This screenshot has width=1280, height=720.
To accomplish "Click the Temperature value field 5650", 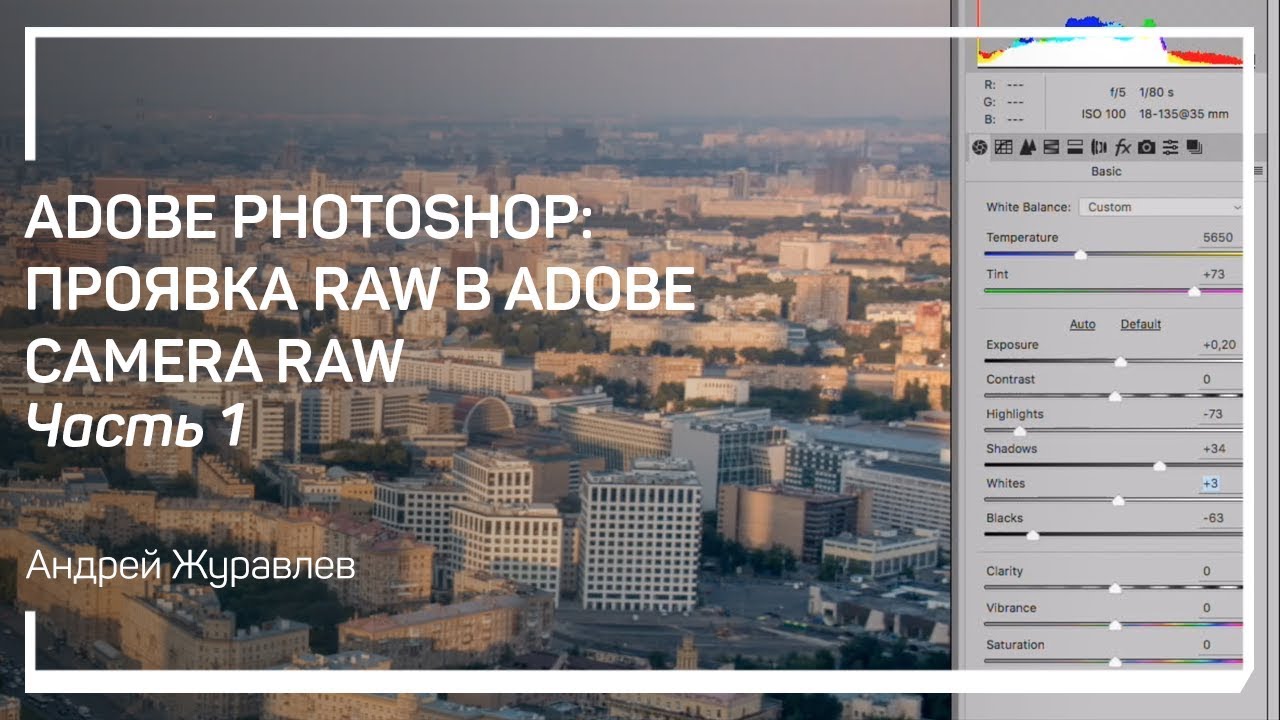I will (1219, 238).
